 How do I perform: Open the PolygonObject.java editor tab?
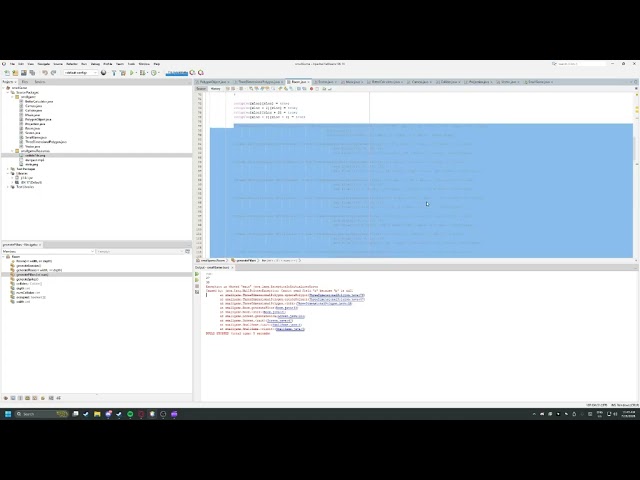[x=214, y=82]
